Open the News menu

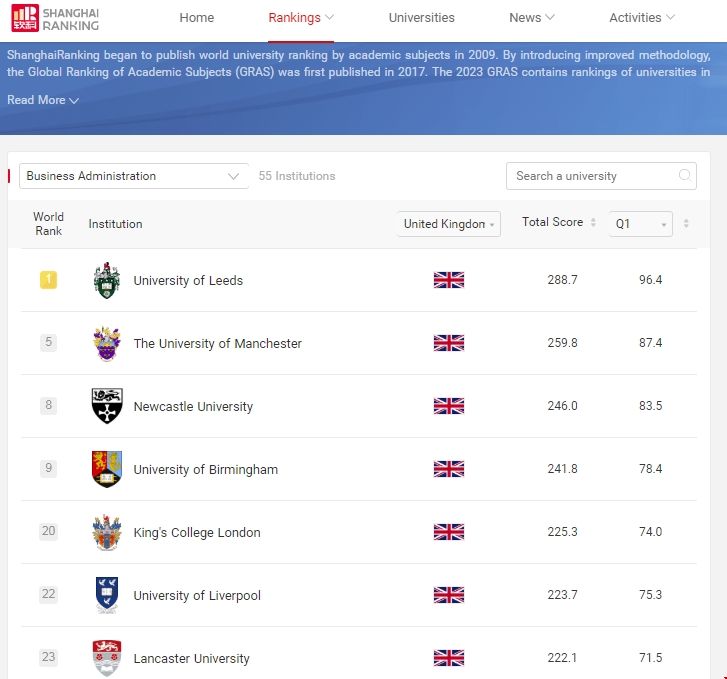[531, 18]
